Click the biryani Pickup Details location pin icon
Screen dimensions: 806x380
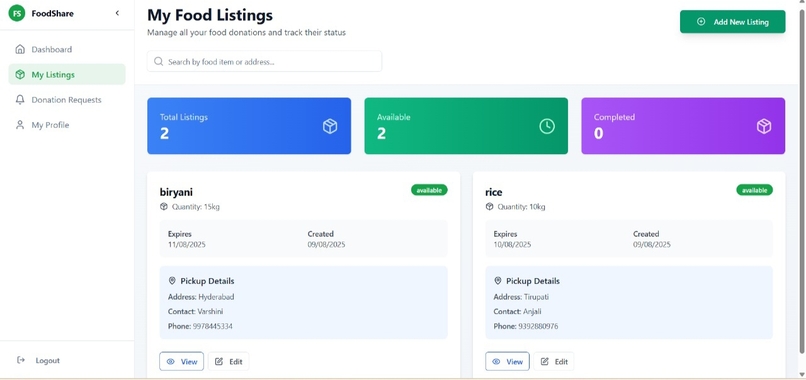pos(172,281)
